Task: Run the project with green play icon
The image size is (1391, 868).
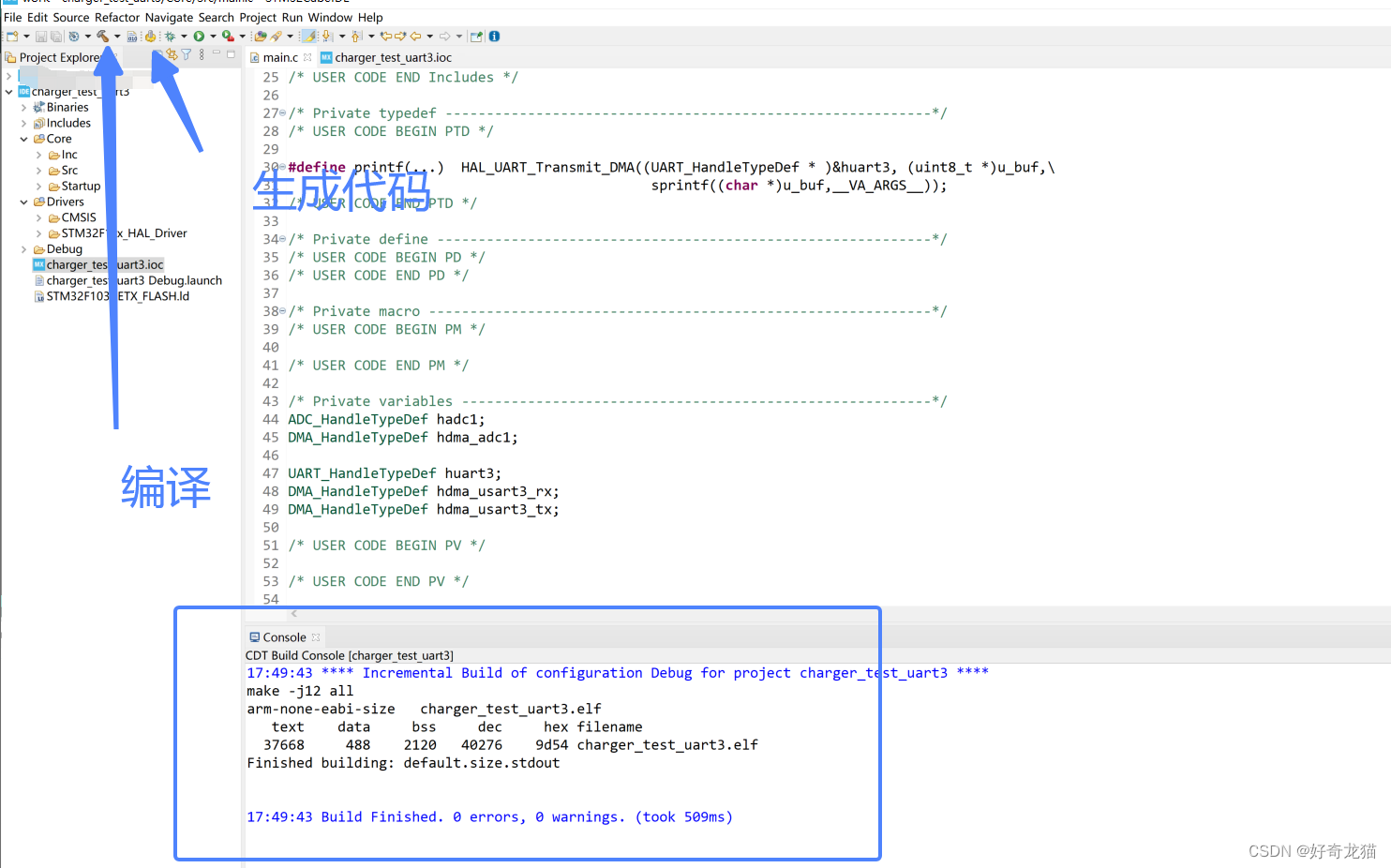Action: pos(199,37)
